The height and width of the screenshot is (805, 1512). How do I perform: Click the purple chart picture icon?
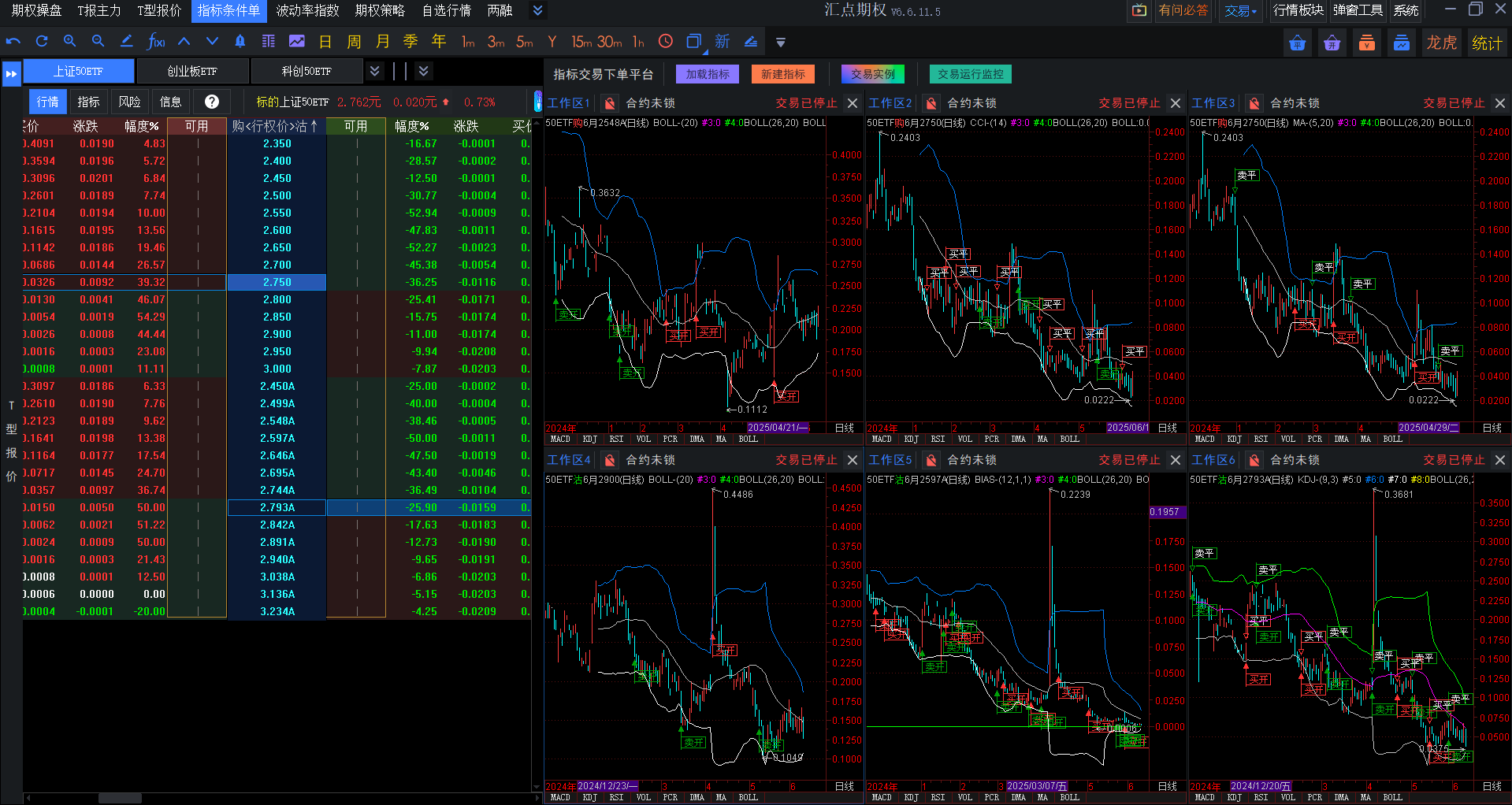(x=297, y=42)
